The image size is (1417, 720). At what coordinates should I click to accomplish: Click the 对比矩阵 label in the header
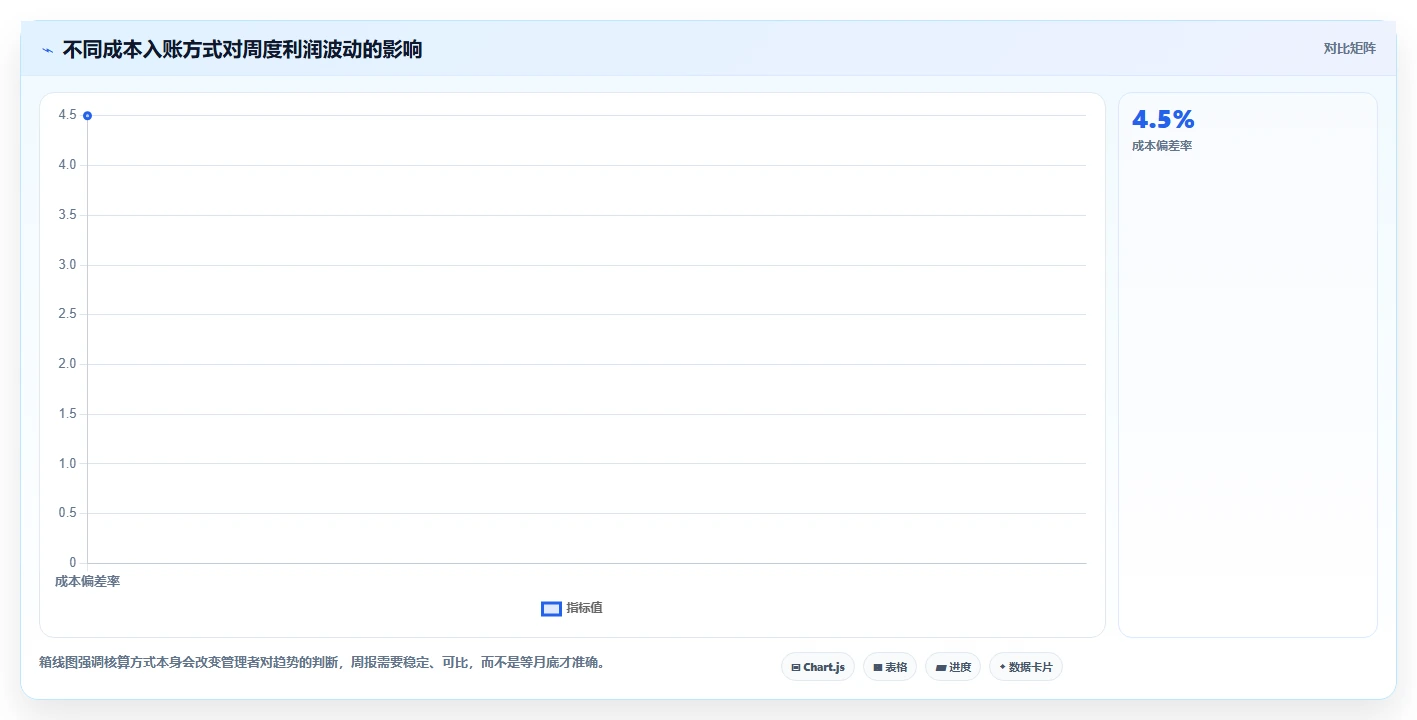1349,48
